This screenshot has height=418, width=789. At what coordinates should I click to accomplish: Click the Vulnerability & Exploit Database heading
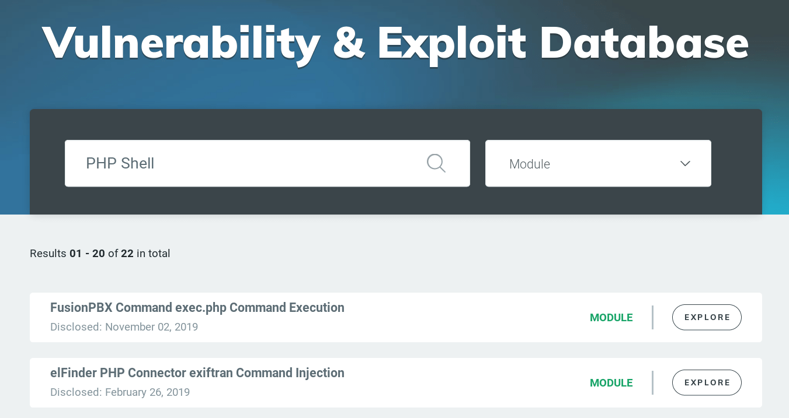(x=396, y=43)
